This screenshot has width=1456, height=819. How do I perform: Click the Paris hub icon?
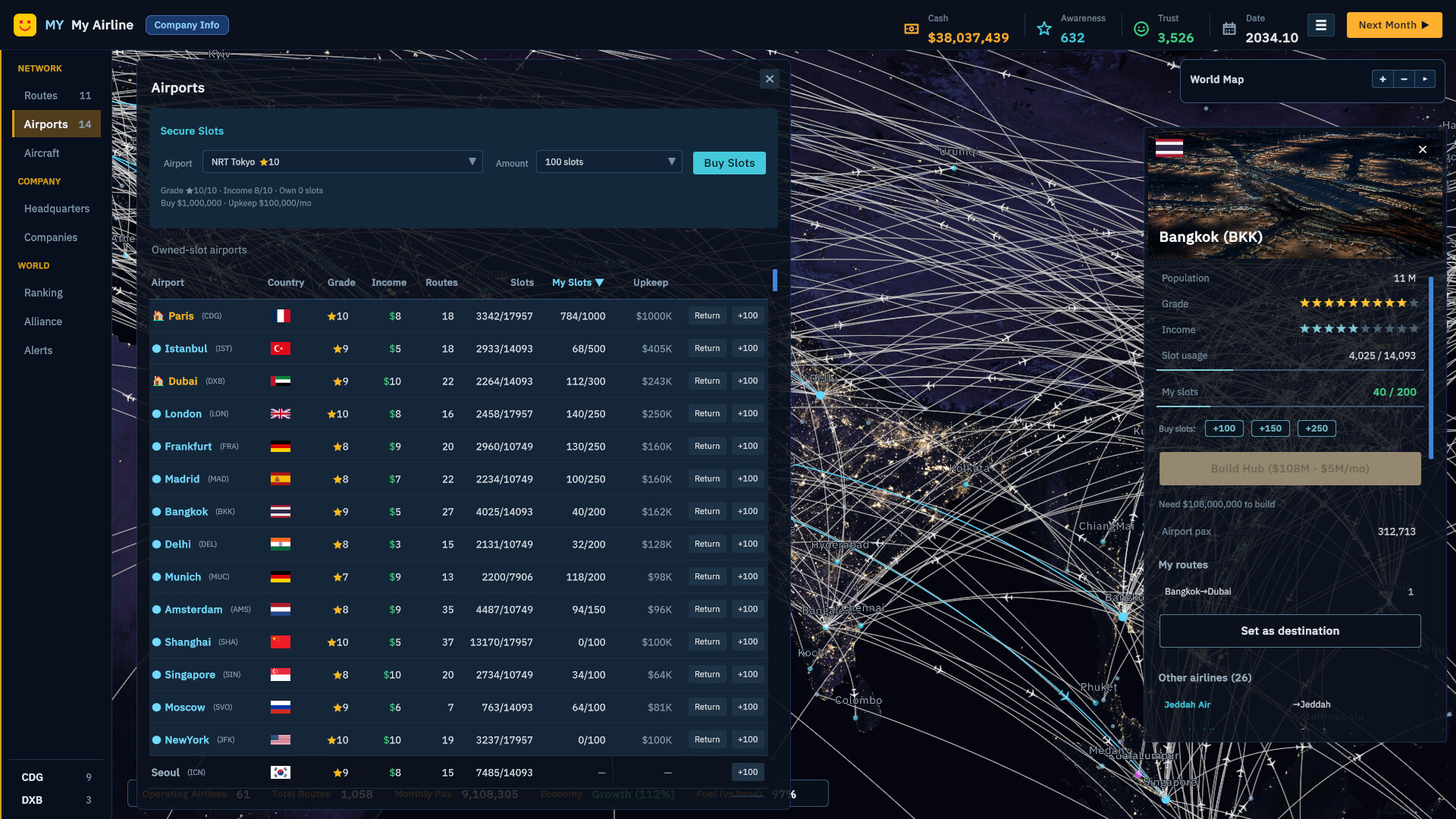point(158,315)
